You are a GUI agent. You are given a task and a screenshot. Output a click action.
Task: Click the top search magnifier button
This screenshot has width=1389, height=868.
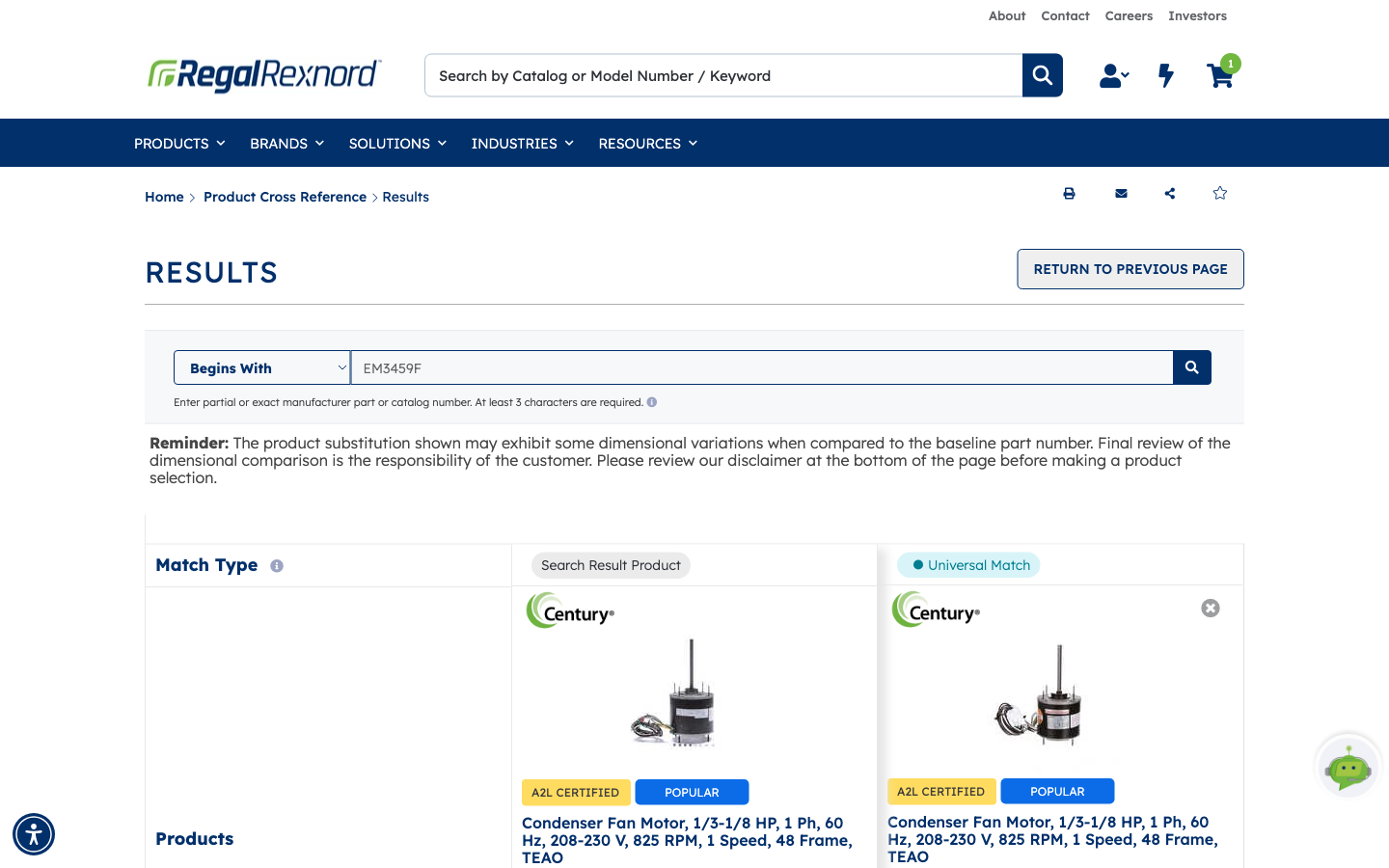(x=1043, y=75)
